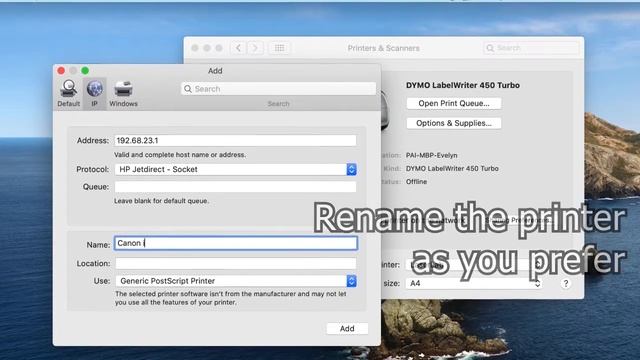
Task: Click 'Leave blank for default queue.' hint
Action: click(x=162, y=201)
